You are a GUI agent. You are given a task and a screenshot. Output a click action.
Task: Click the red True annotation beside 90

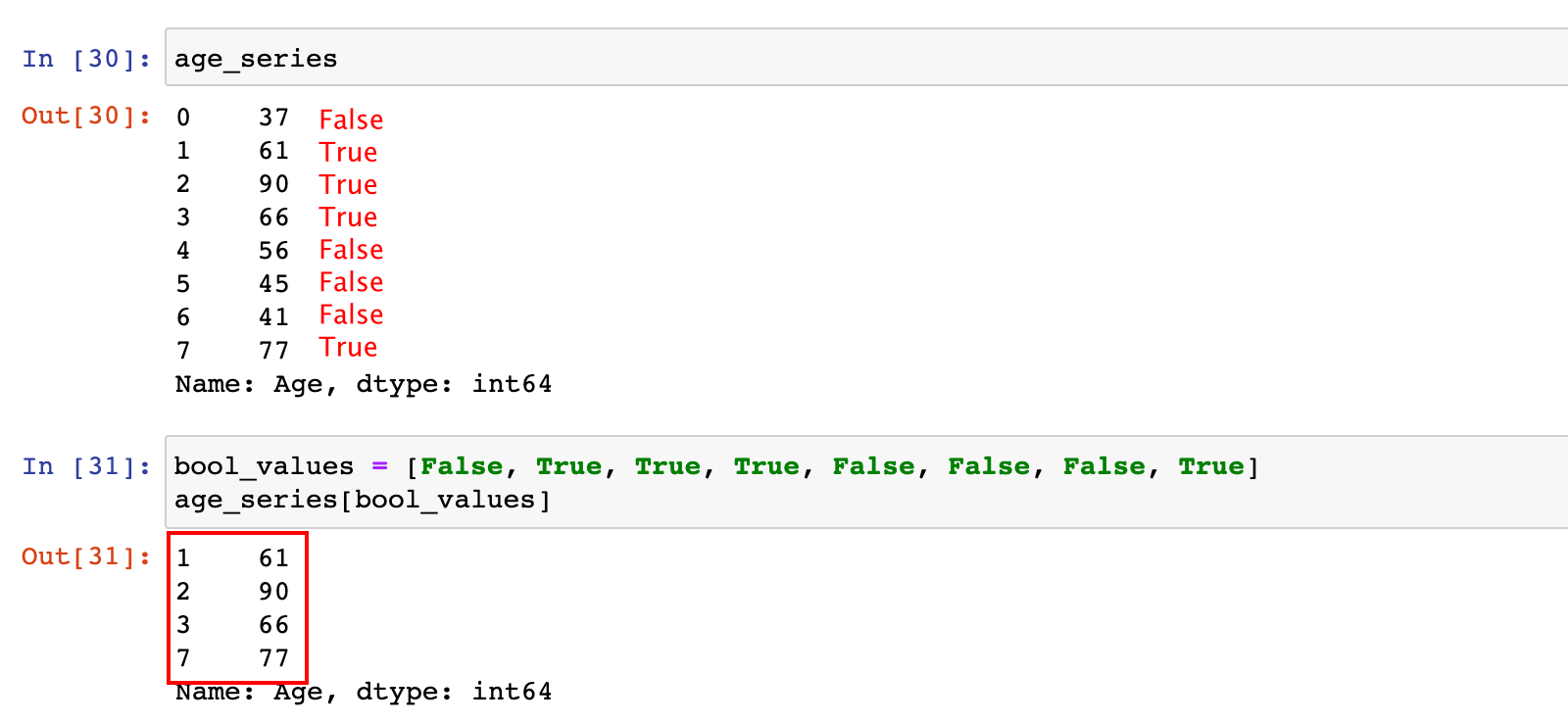tap(348, 184)
